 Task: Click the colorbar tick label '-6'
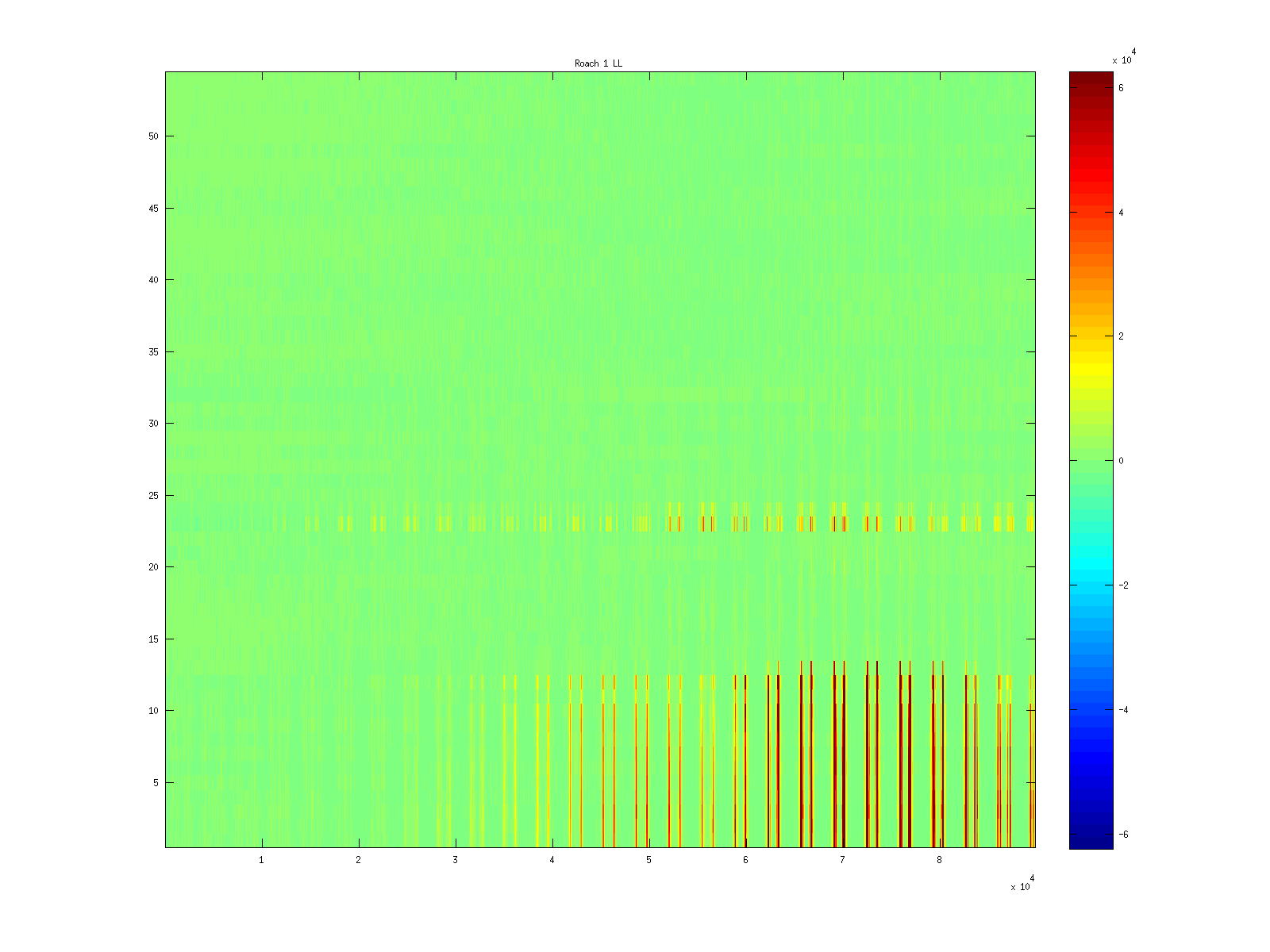(x=1120, y=835)
